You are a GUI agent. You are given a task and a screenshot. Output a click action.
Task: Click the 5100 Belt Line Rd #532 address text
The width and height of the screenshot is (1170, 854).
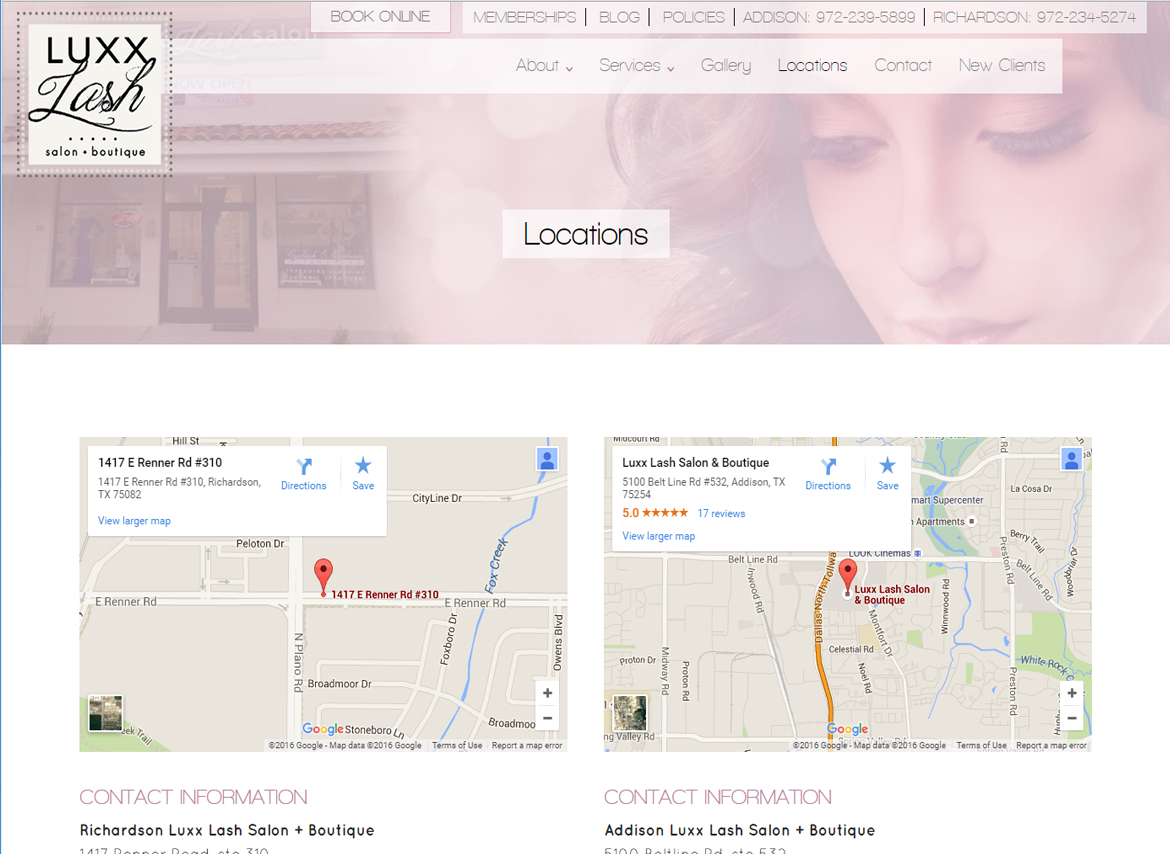(704, 488)
